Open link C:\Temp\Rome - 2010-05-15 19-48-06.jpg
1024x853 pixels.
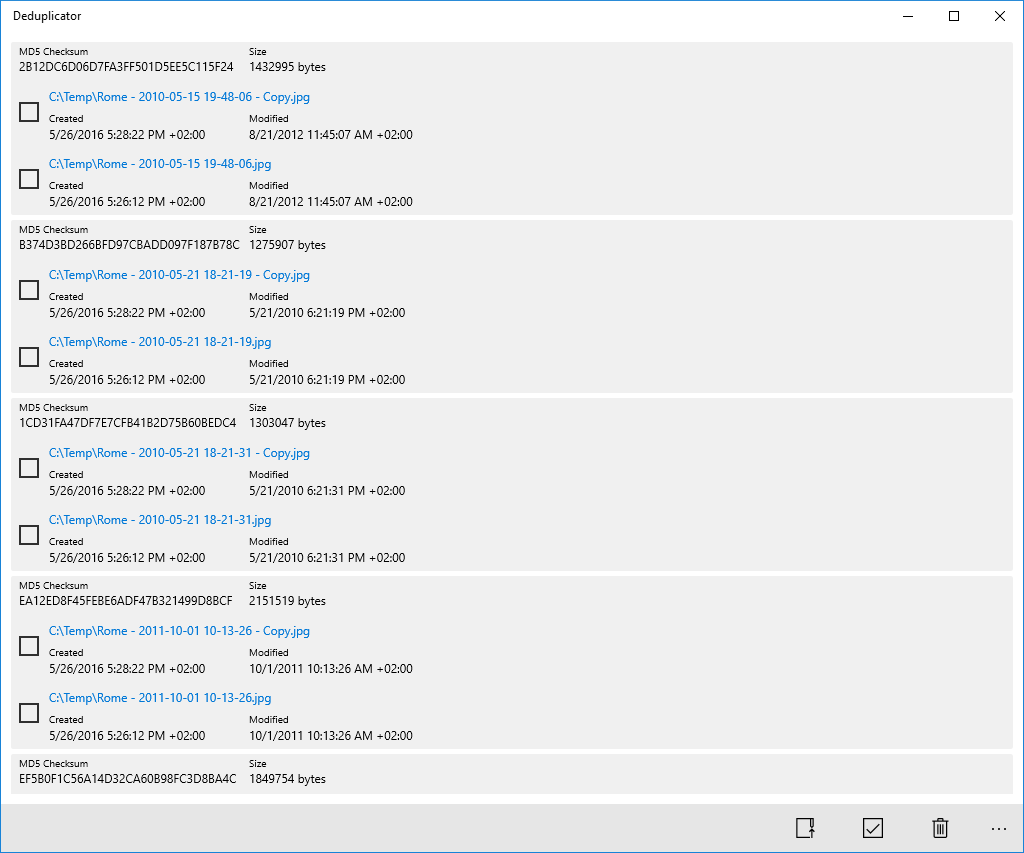click(x=160, y=164)
